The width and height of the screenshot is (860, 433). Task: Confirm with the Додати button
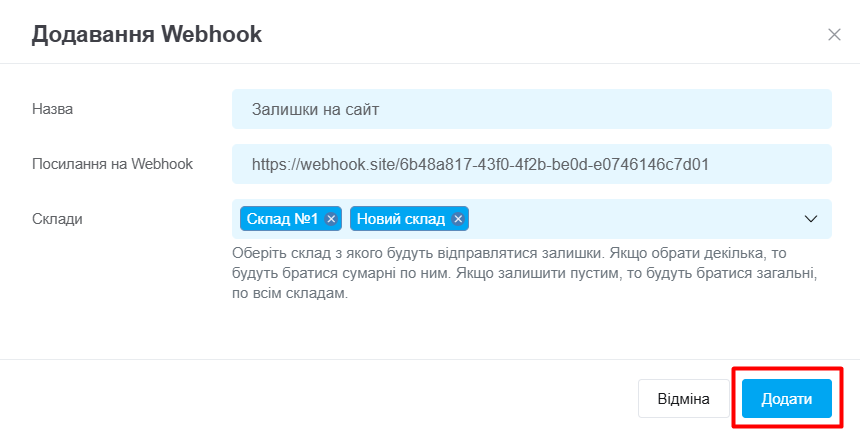(x=787, y=398)
